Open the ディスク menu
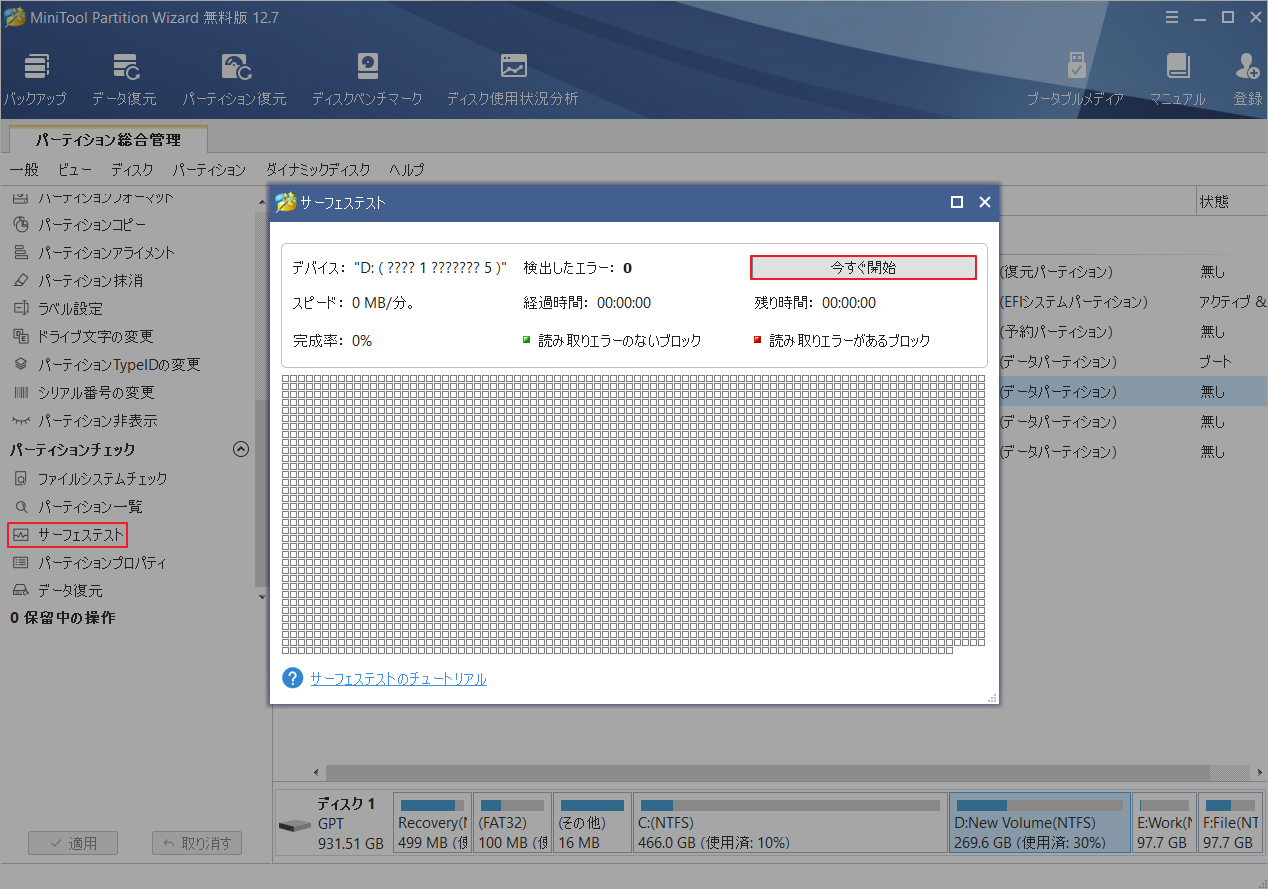1268x889 pixels. (131, 170)
